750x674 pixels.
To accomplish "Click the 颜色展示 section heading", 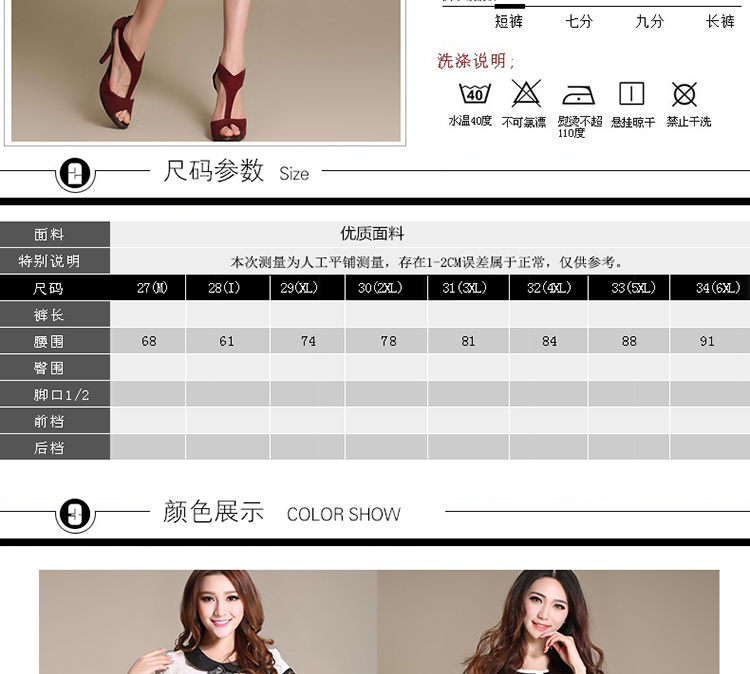I will pyautogui.click(x=213, y=512).
